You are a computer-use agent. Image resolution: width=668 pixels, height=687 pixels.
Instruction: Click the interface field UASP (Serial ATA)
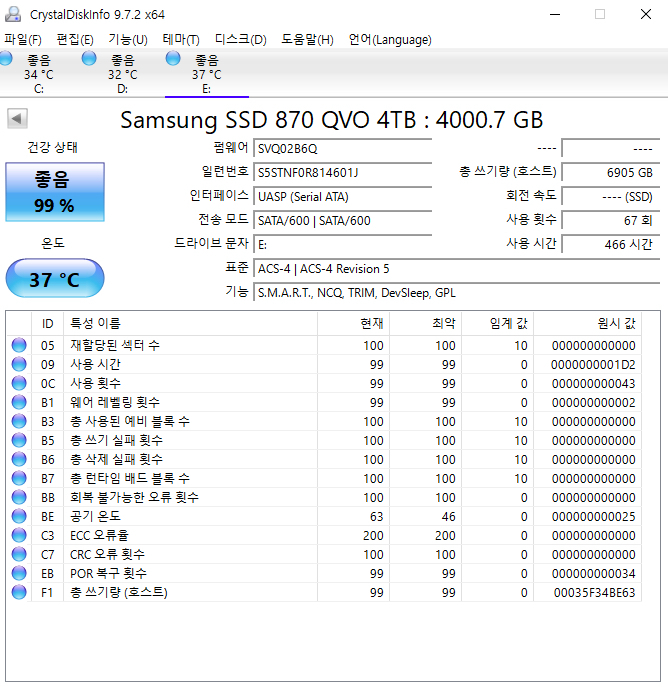343,197
